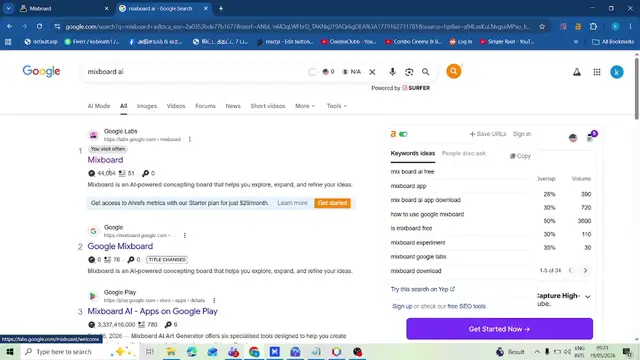Viewport: 640px width, 360px height.
Task: Open more options for Google Mixboard result
Action: point(185,236)
